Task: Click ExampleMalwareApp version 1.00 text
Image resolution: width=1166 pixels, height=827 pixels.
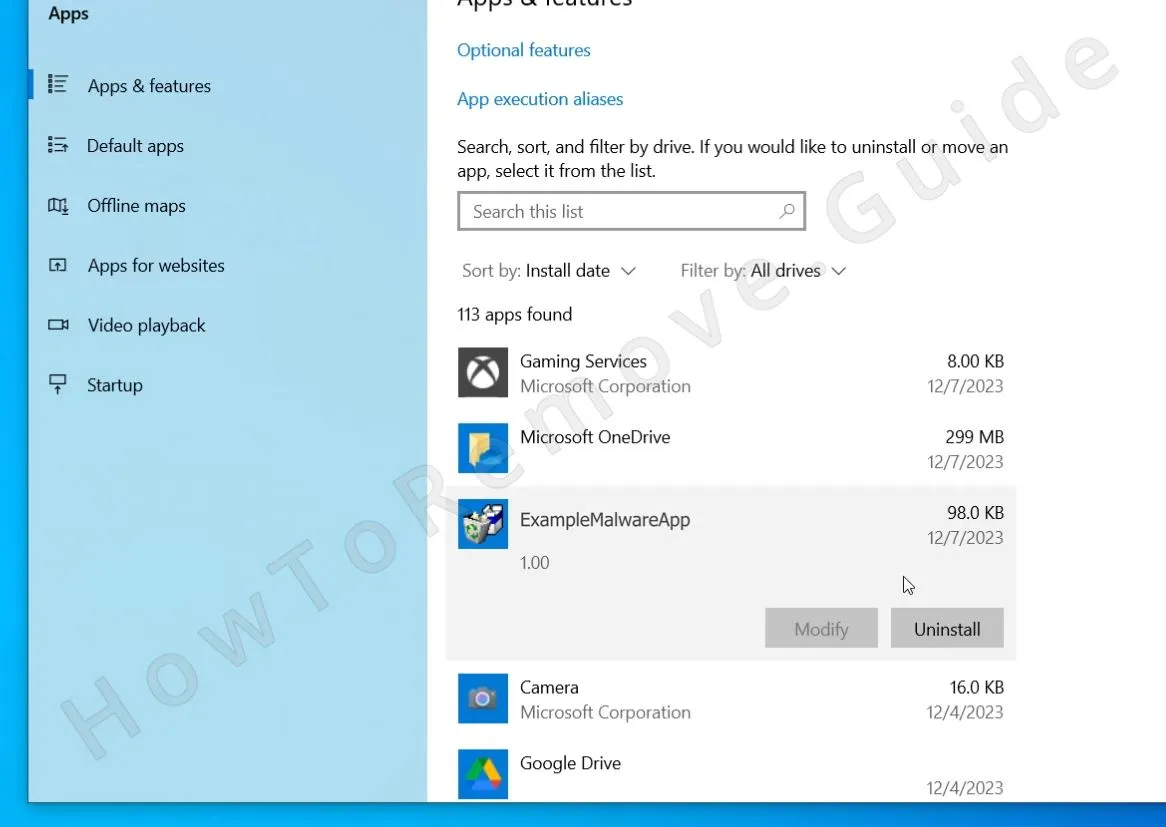Action: pyautogui.click(x=535, y=562)
